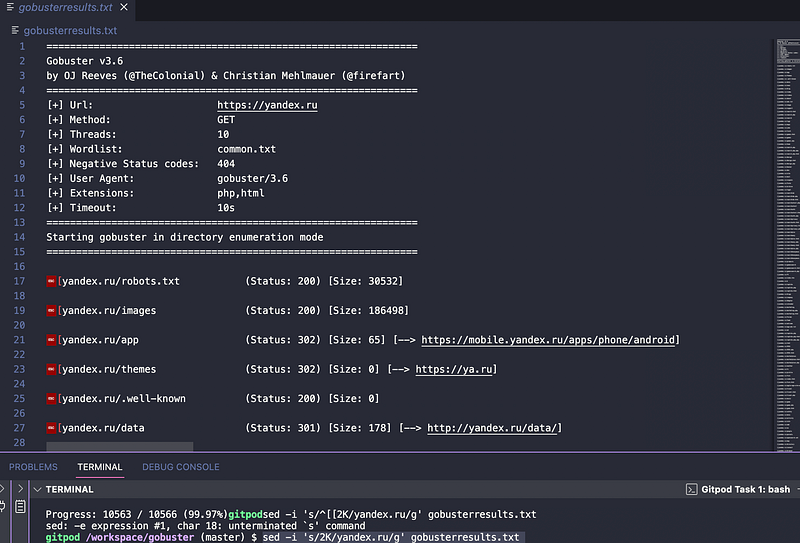Click the ESC character marker on images line
Image resolution: width=800 pixels, height=543 pixels.
pos(51,311)
